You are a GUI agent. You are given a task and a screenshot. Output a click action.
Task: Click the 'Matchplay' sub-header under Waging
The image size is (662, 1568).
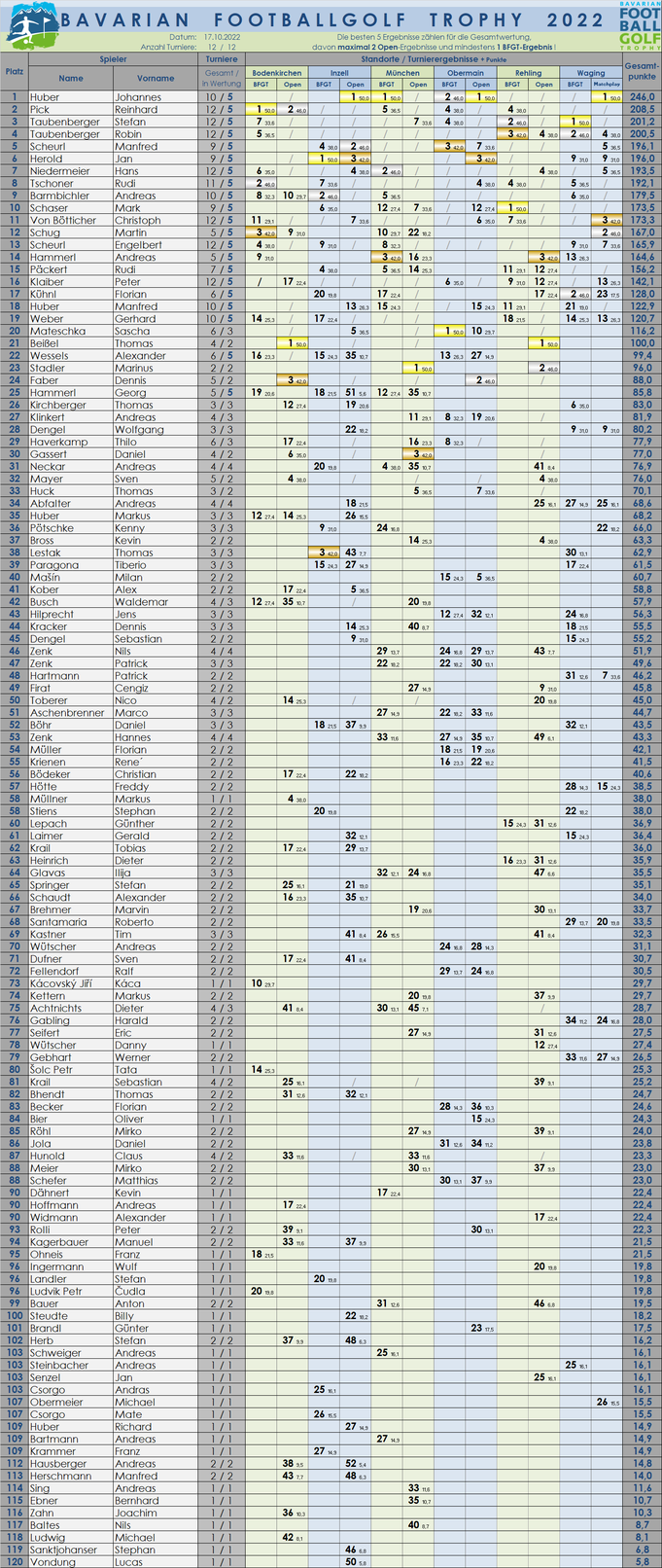(x=607, y=85)
